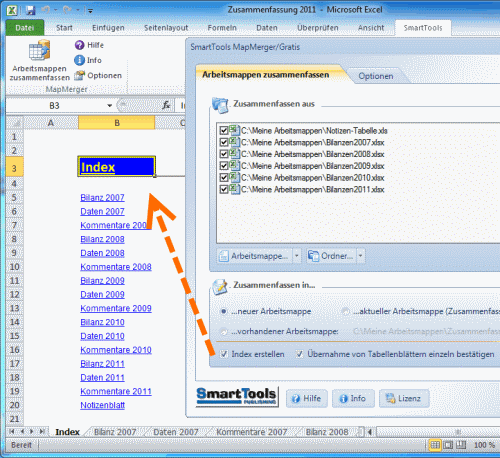Screen dimensions: 500x458
Task: Select the blue Index cell B3
Action: click(x=116, y=166)
